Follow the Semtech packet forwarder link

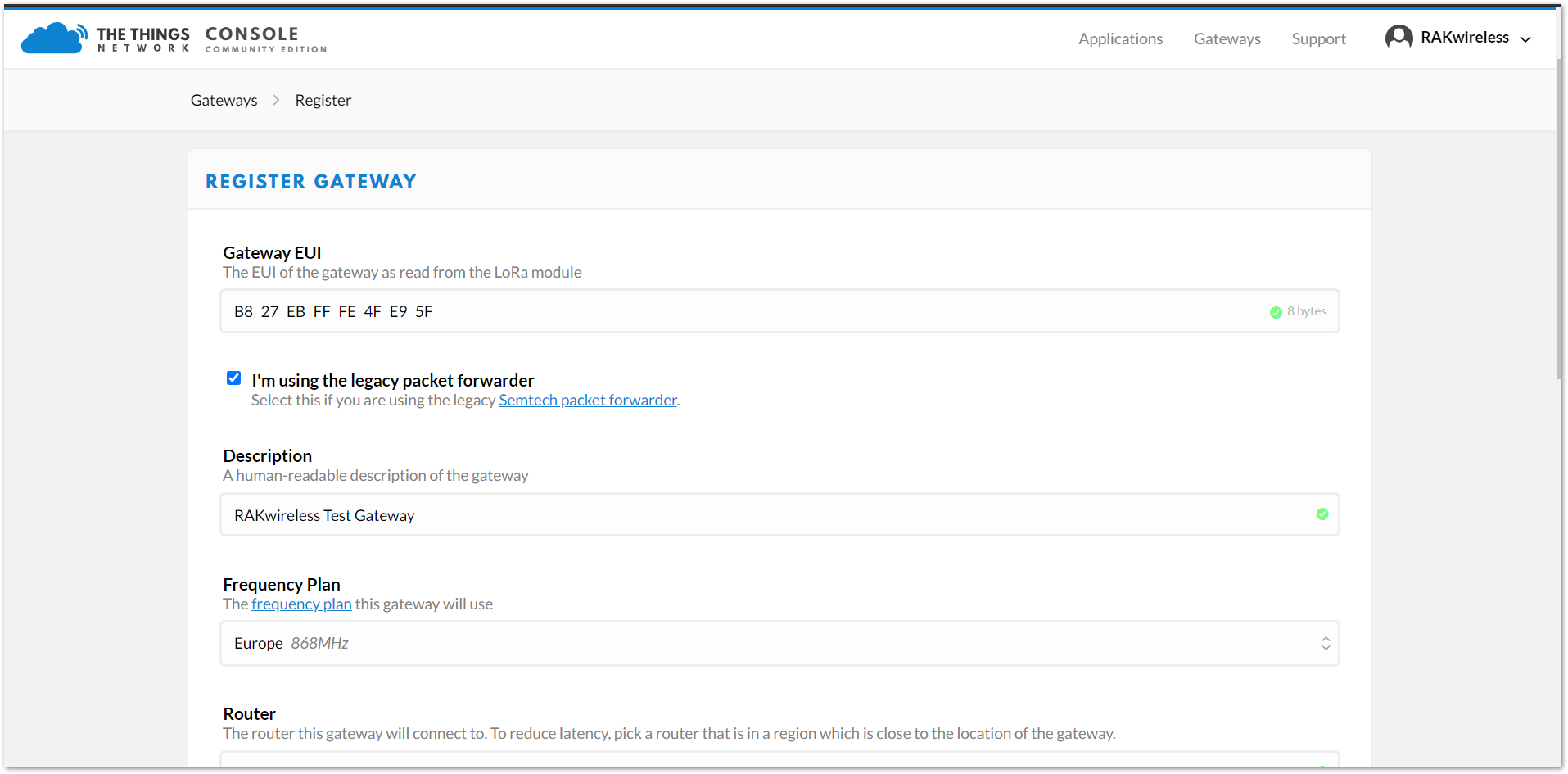[x=588, y=400]
